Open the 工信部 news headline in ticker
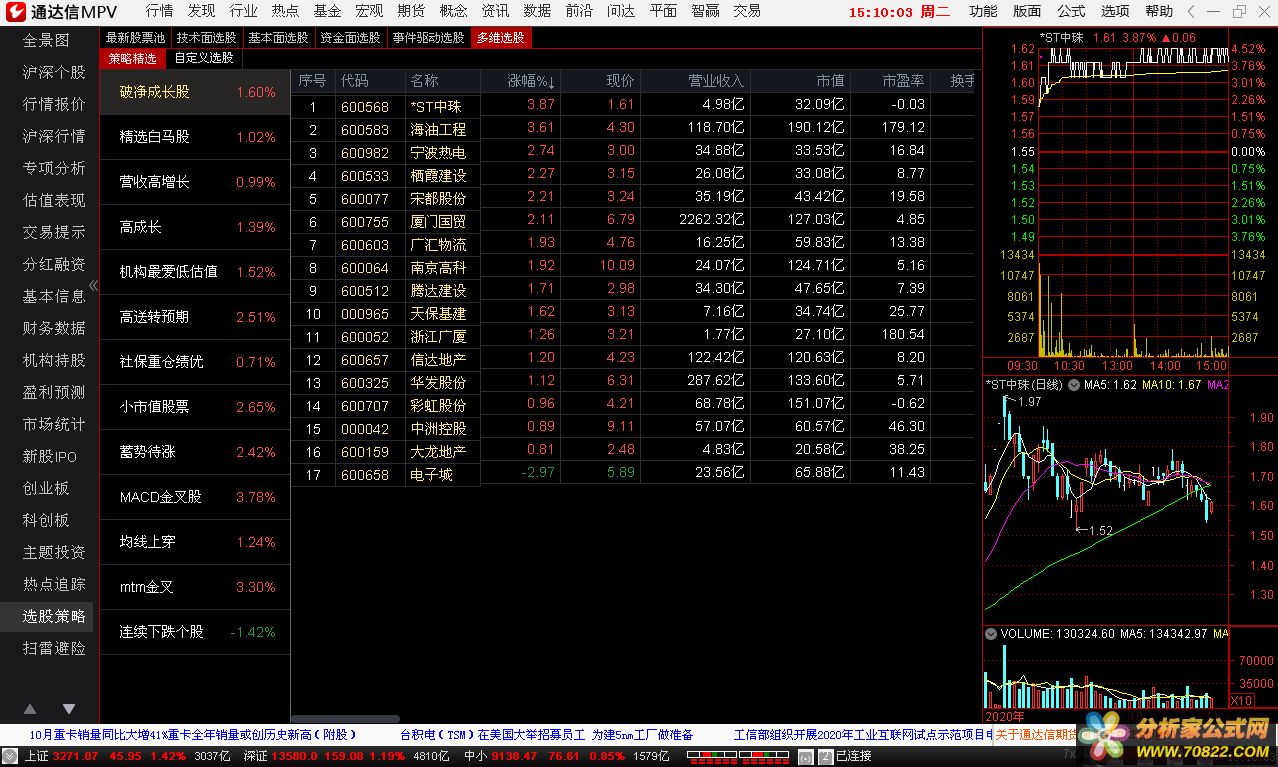The height and width of the screenshot is (767, 1278). click(x=863, y=734)
